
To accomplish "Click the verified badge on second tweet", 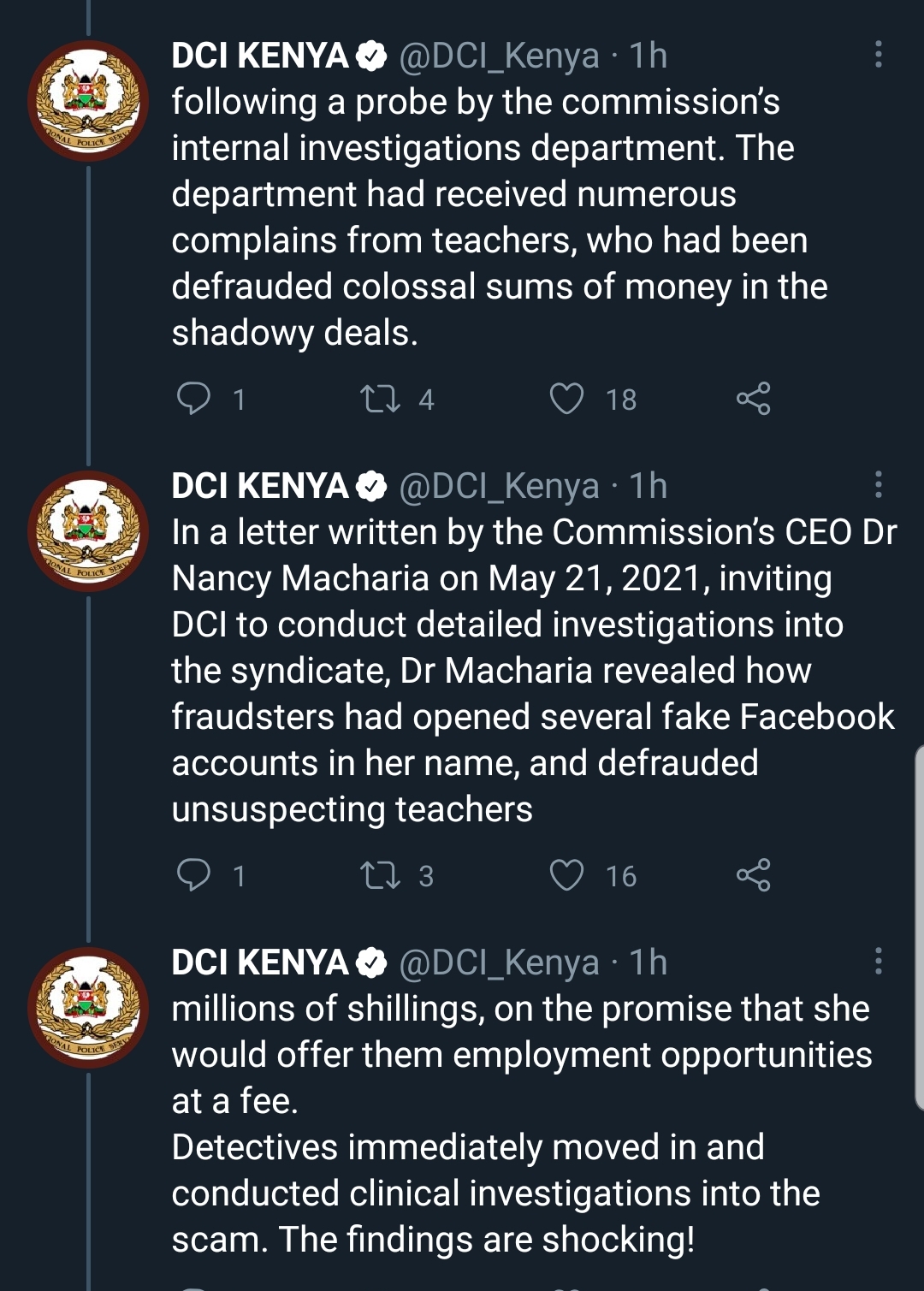I will 370,486.
